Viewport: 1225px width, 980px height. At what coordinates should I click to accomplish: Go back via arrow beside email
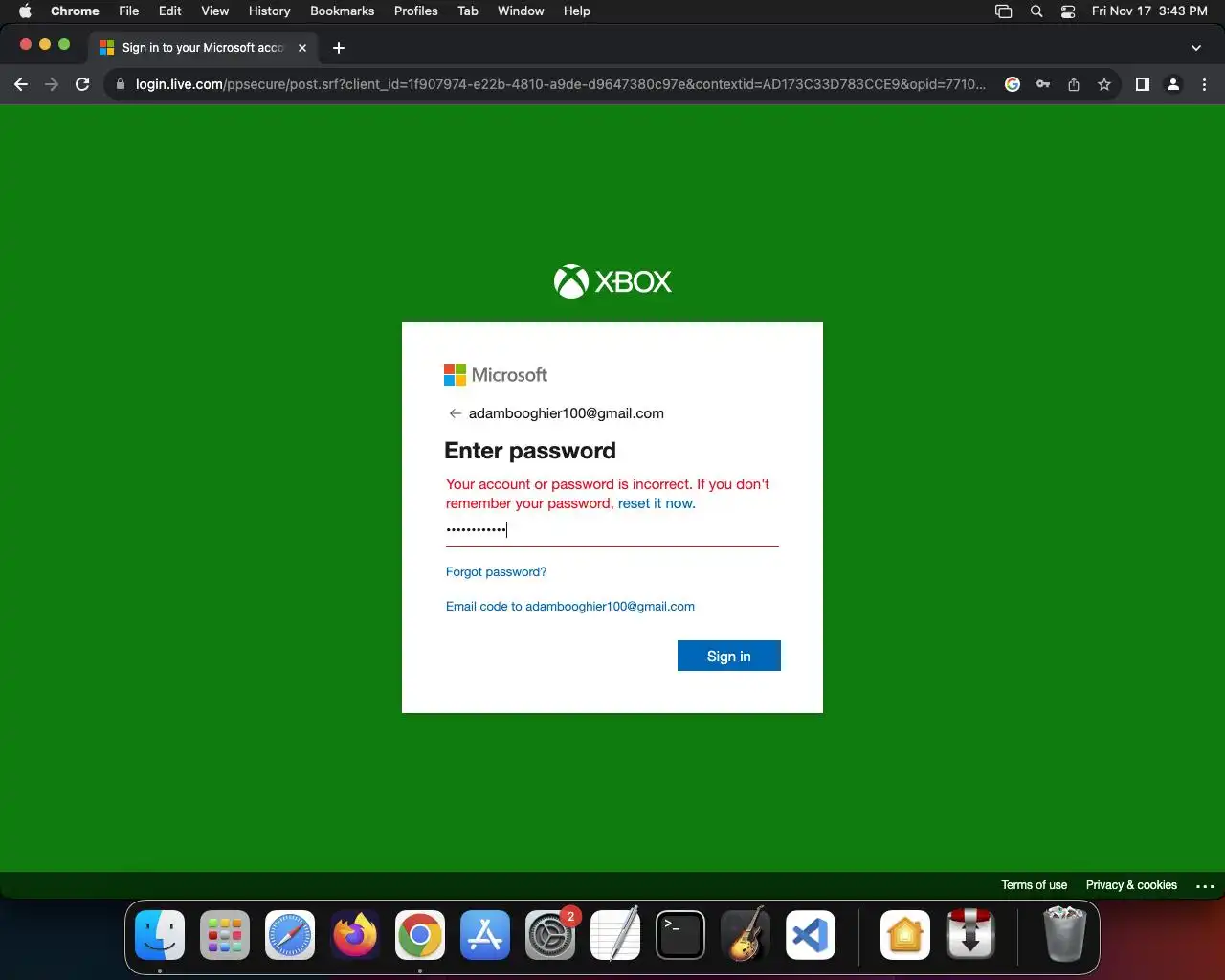(455, 413)
